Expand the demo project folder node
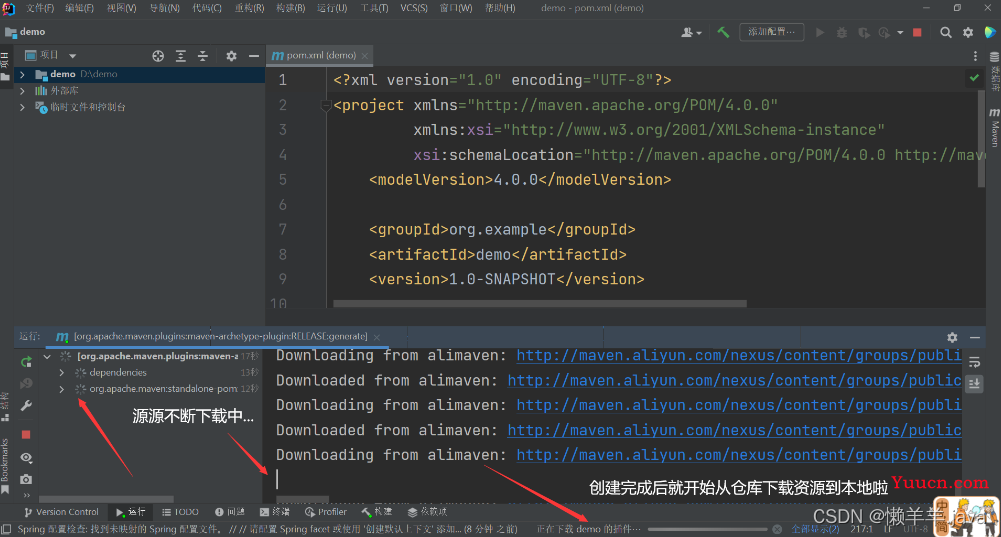 (x=22, y=75)
